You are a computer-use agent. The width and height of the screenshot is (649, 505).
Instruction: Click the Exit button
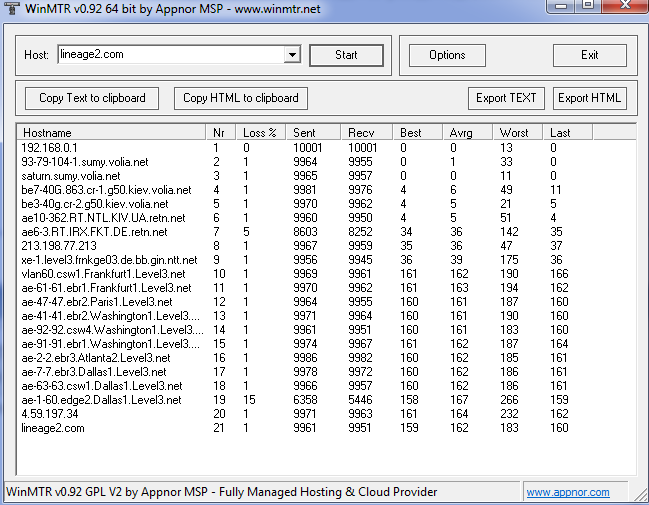coord(589,55)
